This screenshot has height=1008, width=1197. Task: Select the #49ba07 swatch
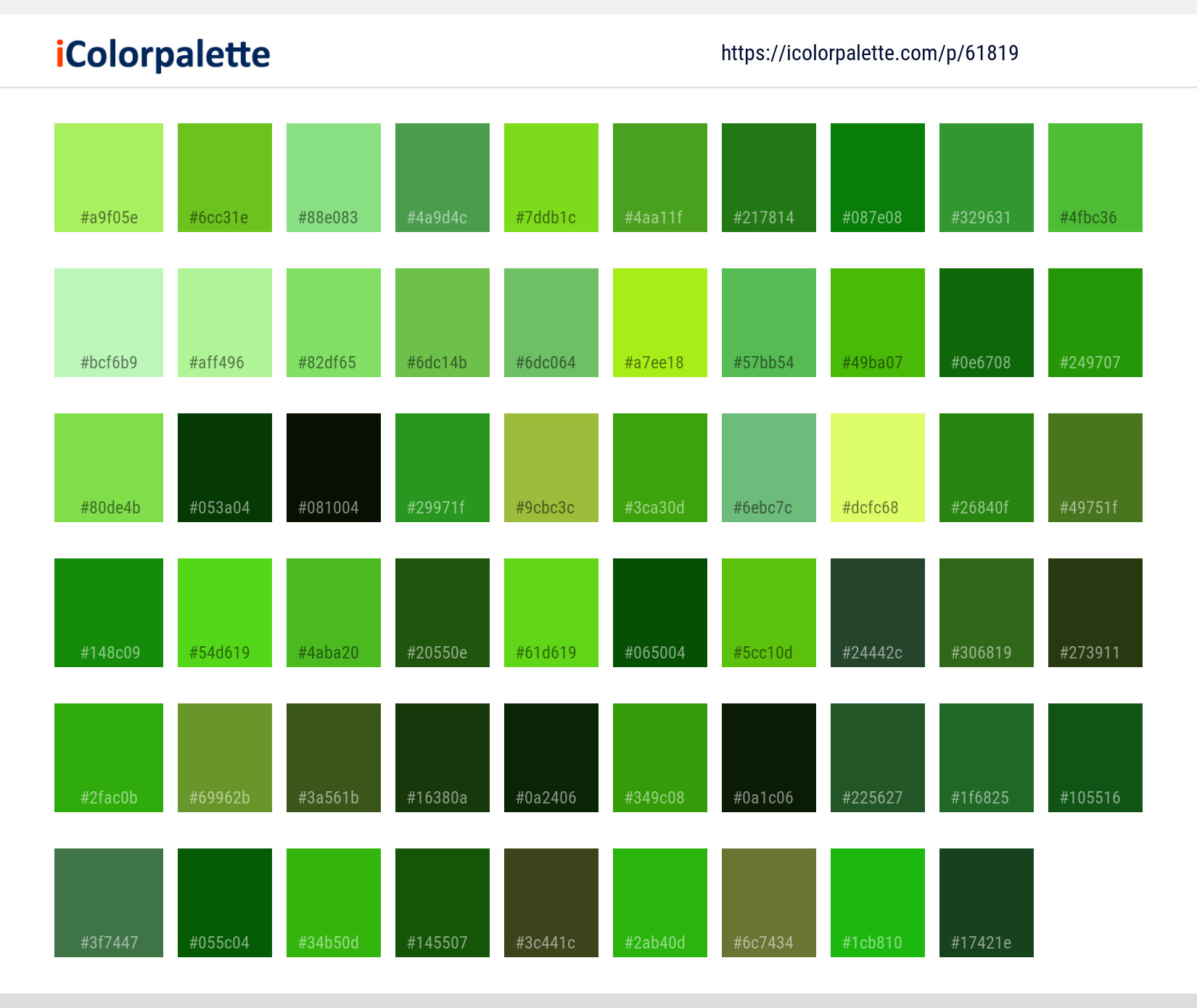pyautogui.click(x=878, y=323)
